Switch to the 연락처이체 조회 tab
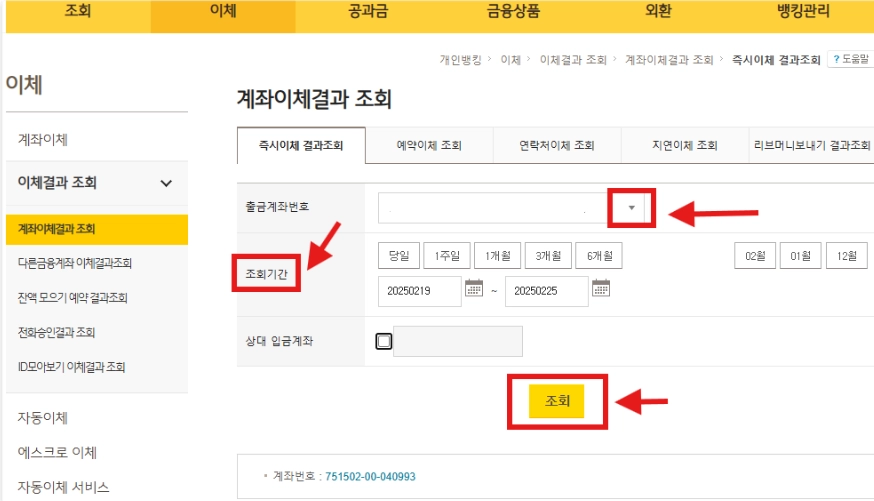 pyautogui.click(x=557, y=145)
